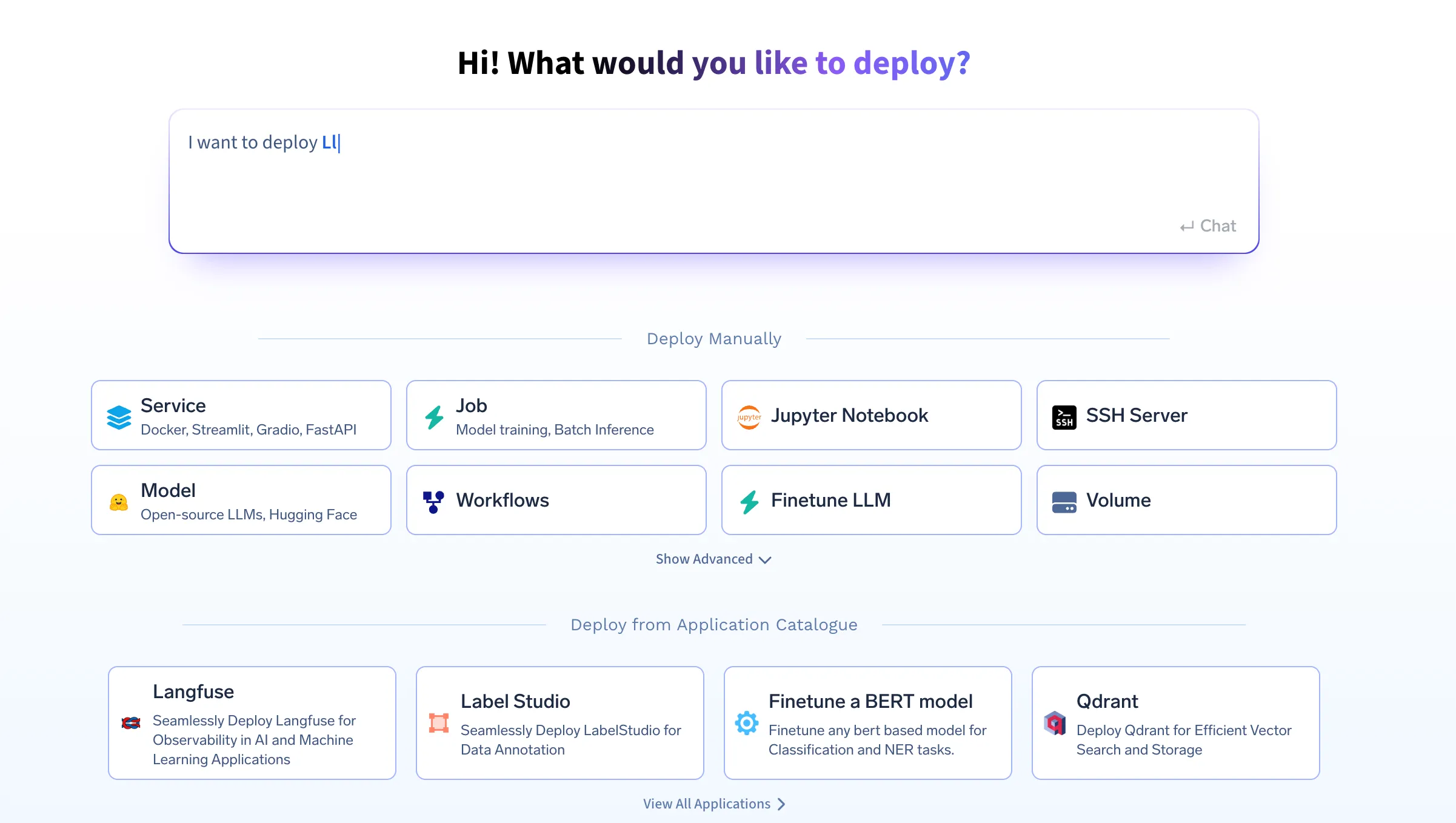Open the Finetune LLM card

coord(871,500)
